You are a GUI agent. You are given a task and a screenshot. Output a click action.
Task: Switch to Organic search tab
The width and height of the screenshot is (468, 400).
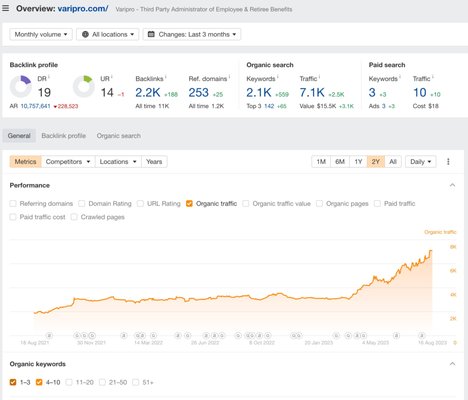tap(119, 136)
